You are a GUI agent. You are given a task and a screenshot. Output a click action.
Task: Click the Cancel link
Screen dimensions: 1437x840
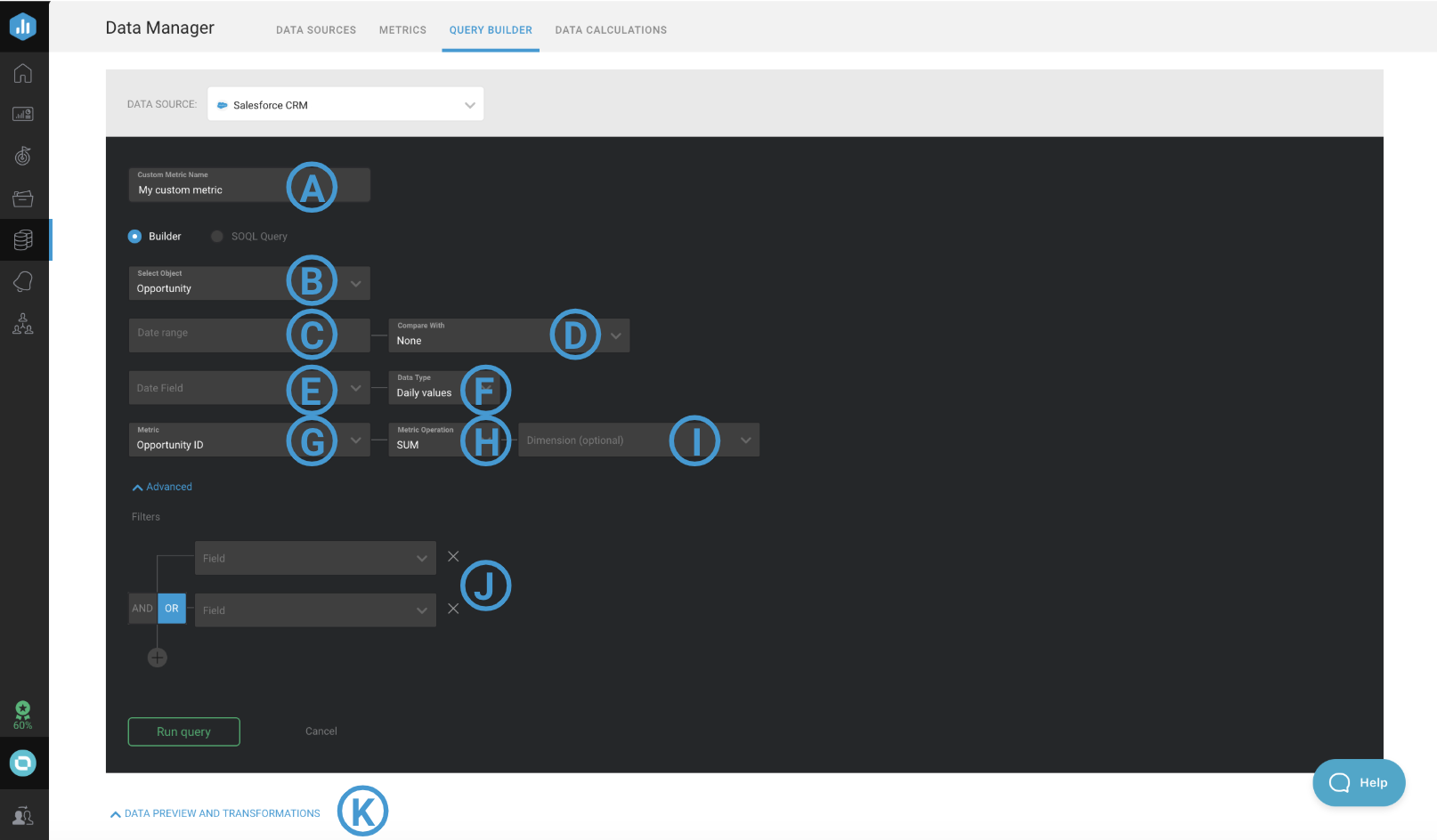[321, 731]
